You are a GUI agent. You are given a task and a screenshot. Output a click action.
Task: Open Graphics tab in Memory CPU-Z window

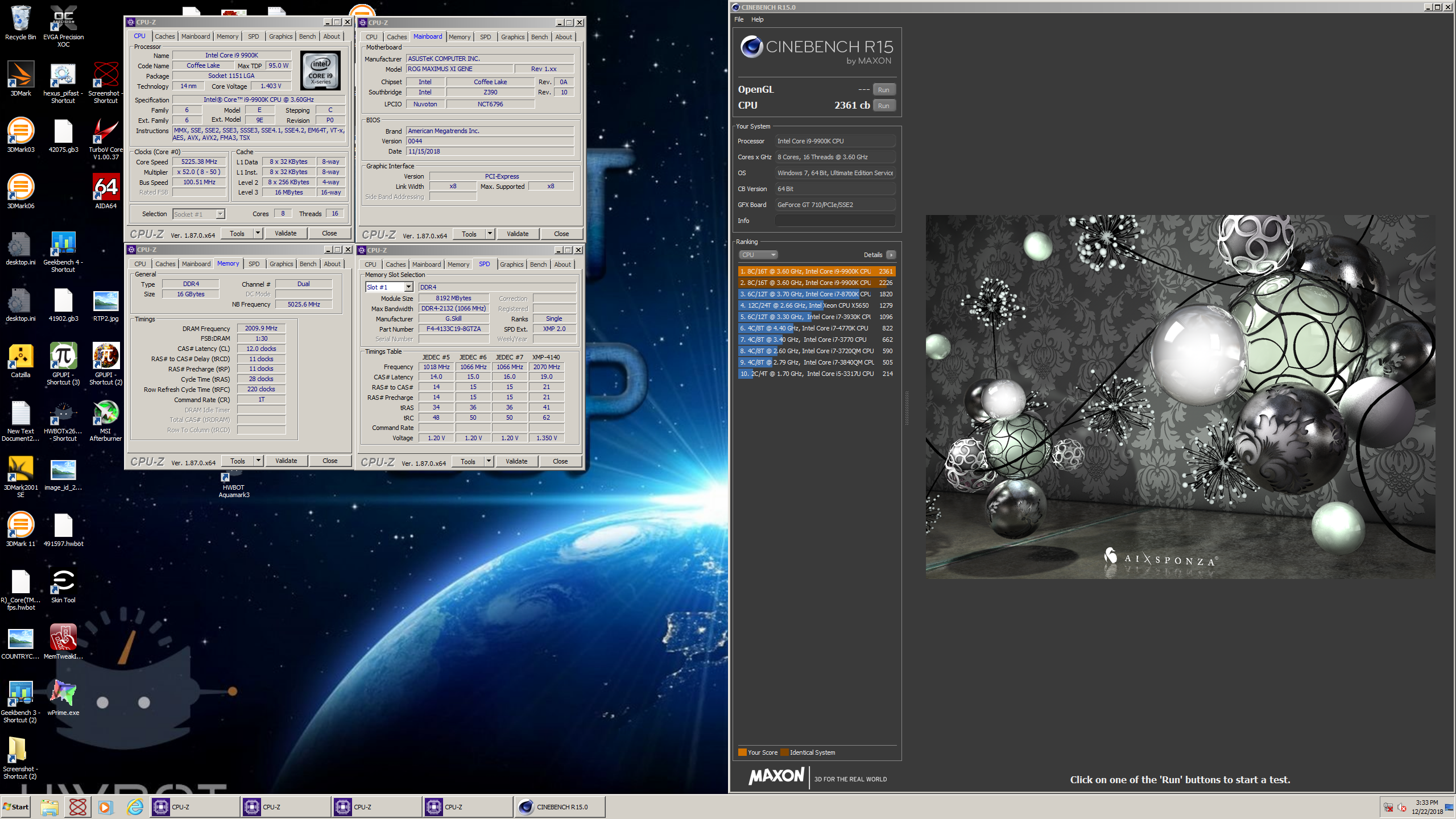282,264
